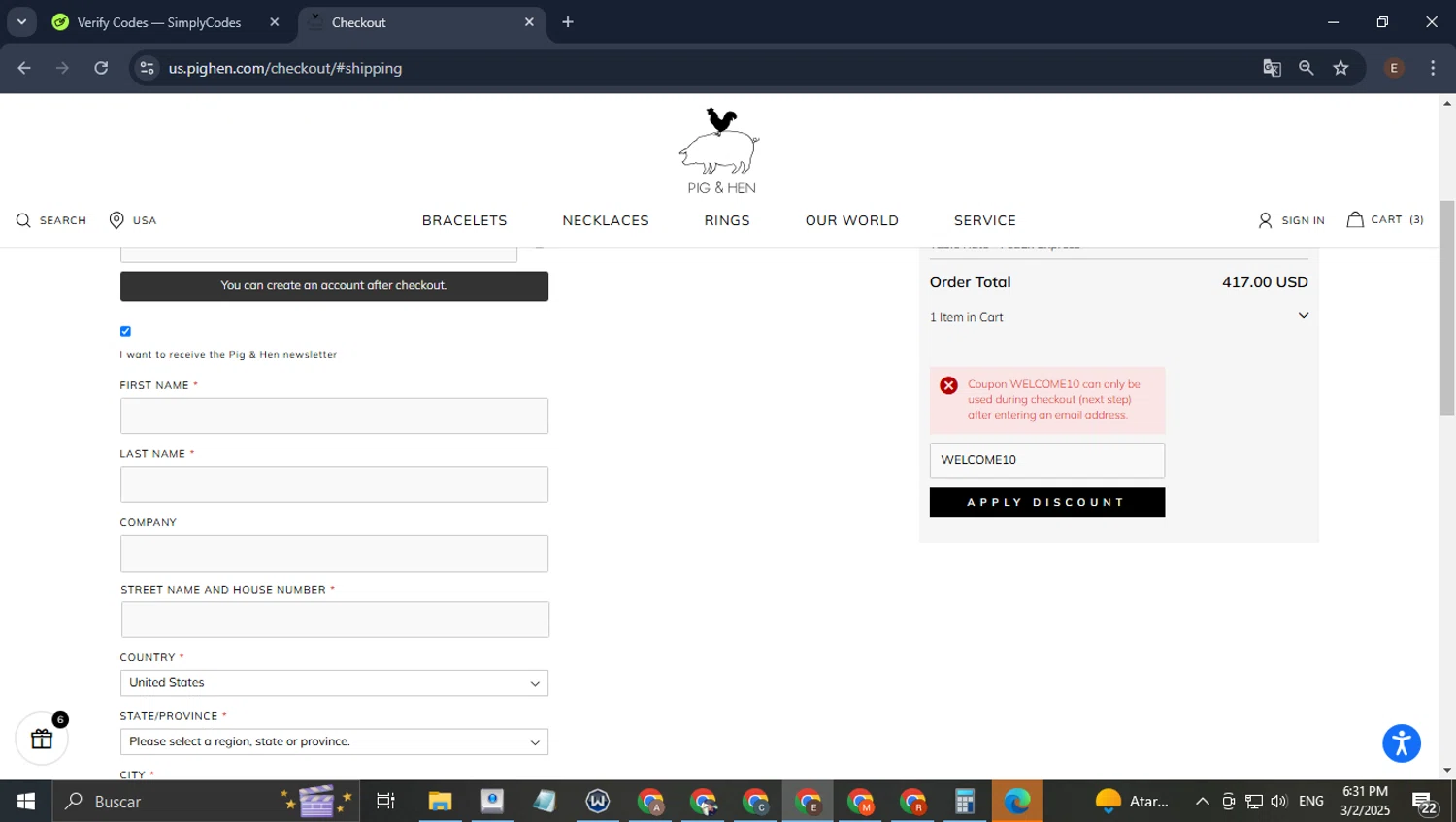Open a new browser tab
The width and height of the screenshot is (1456, 822).
point(568,22)
